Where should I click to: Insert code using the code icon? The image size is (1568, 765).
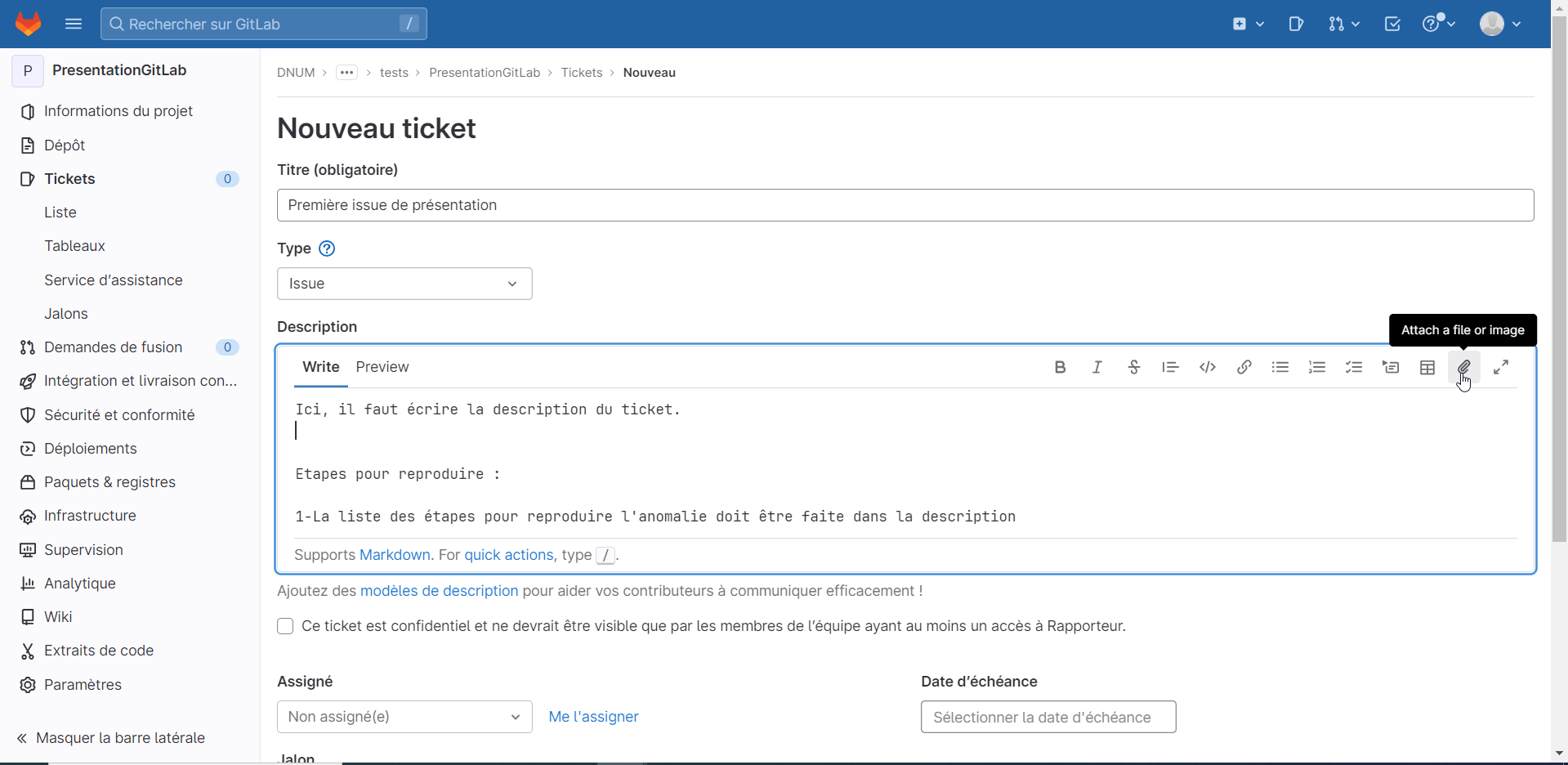1207,368
